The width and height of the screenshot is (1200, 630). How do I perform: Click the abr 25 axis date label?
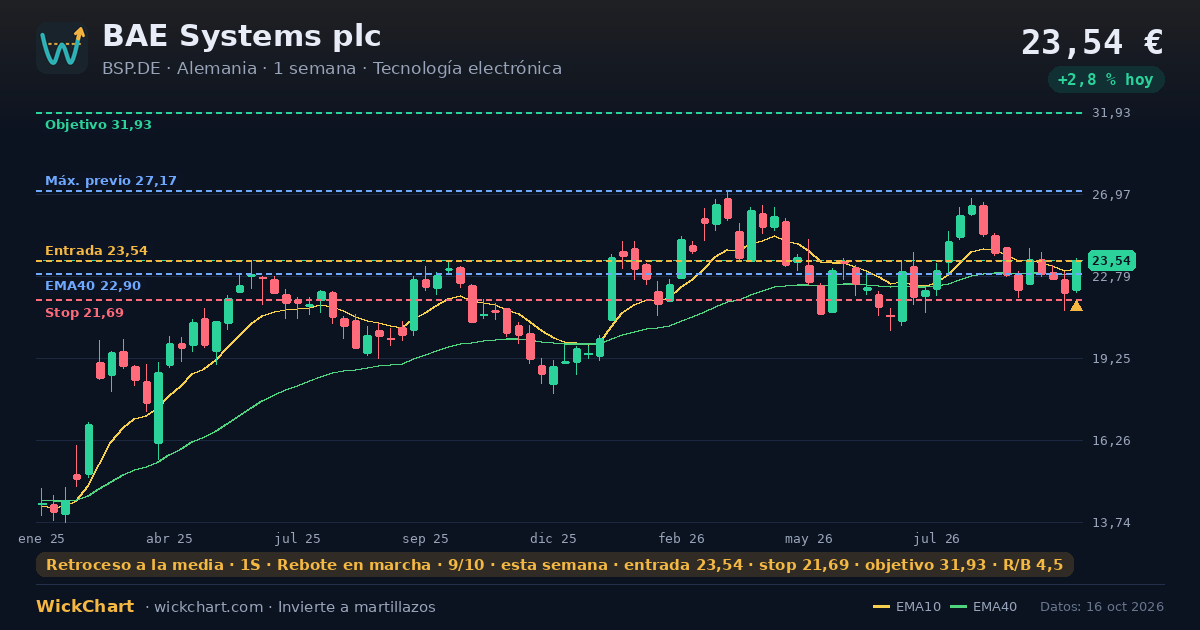169,539
